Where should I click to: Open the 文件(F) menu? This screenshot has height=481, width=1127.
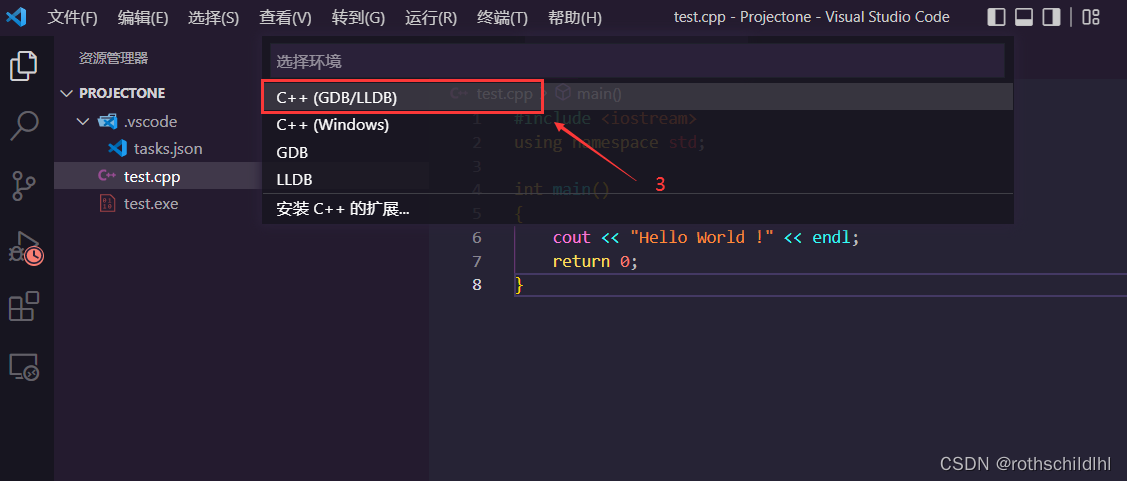pyautogui.click(x=73, y=18)
